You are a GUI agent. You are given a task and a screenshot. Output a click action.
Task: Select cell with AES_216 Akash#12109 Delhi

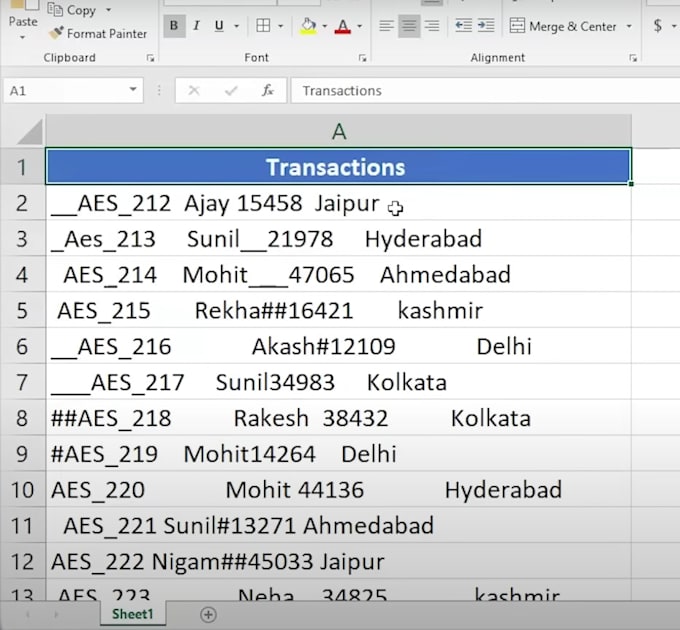tap(338, 346)
